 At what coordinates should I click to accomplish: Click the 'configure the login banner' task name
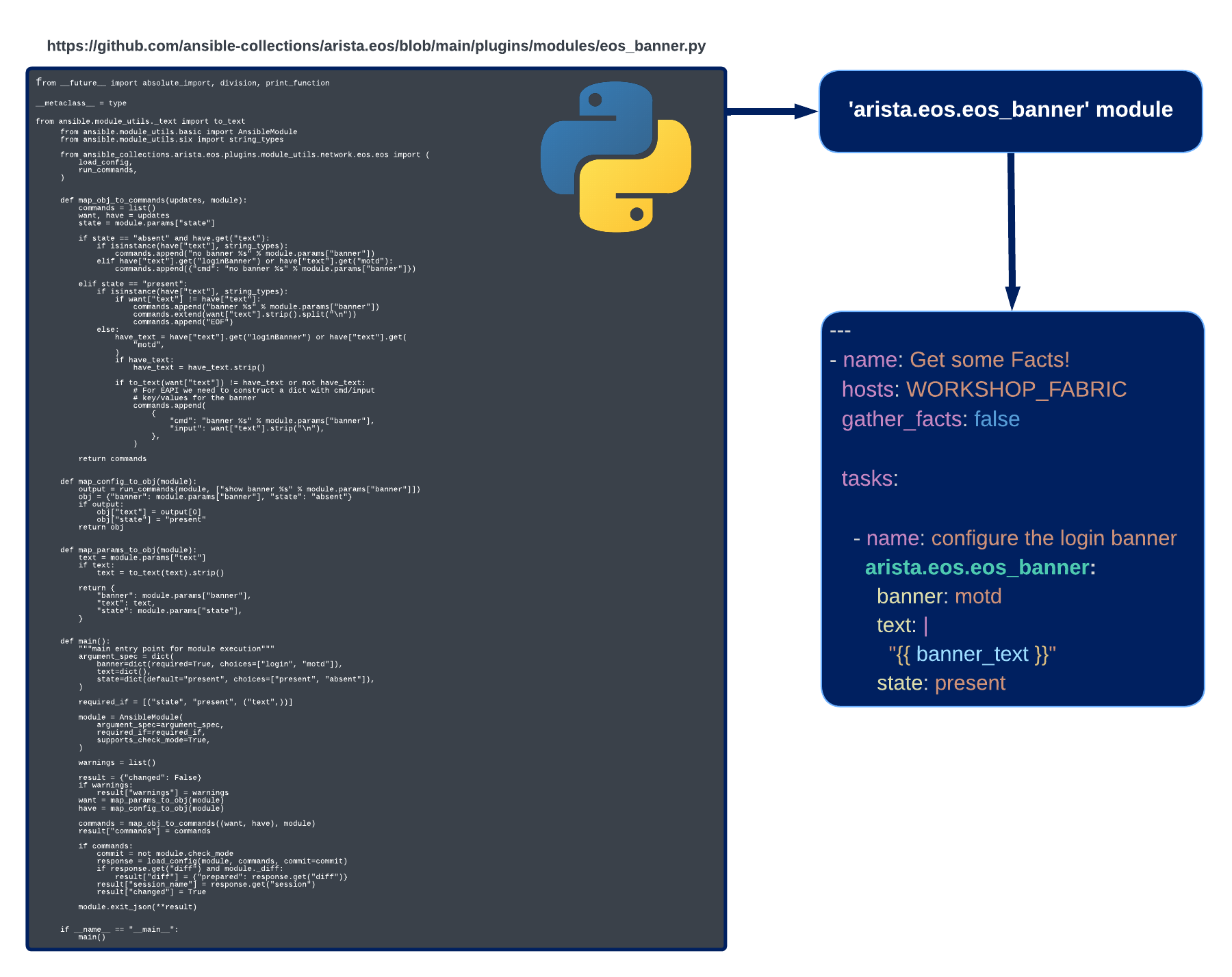coord(1053,538)
